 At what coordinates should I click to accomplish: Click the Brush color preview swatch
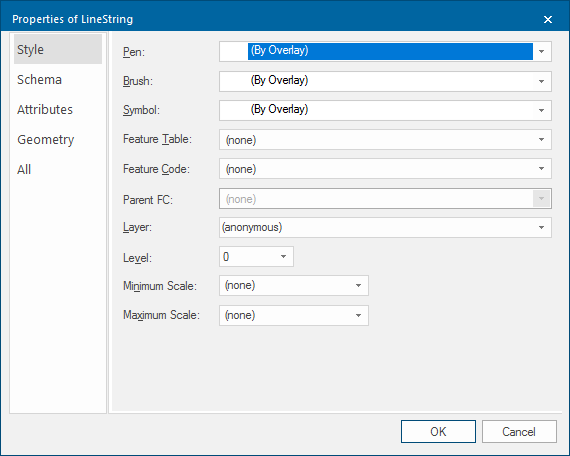[234, 81]
